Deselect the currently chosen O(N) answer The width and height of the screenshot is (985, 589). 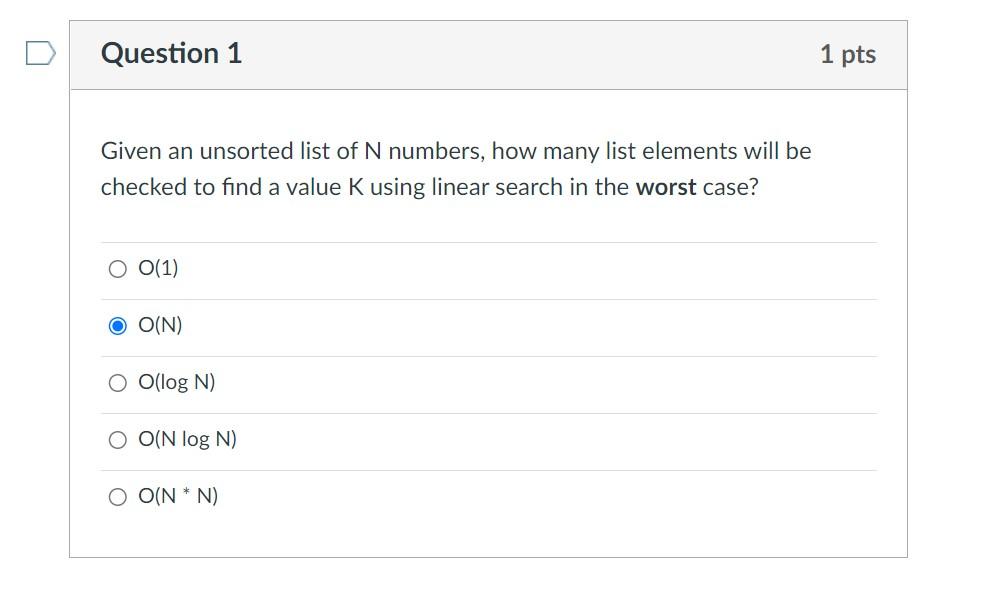point(117,324)
